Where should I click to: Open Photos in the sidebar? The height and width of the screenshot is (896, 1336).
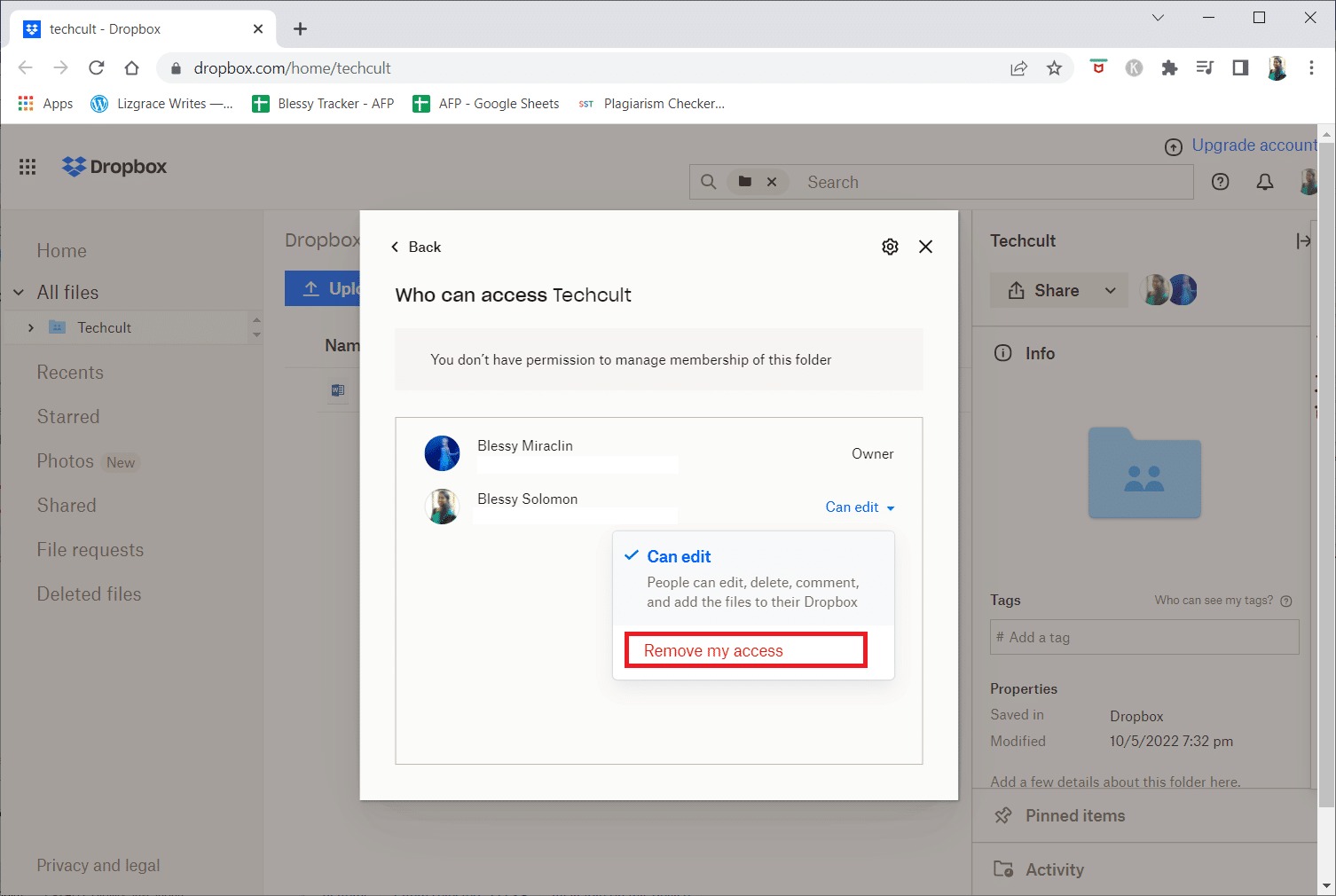tap(65, 461)
